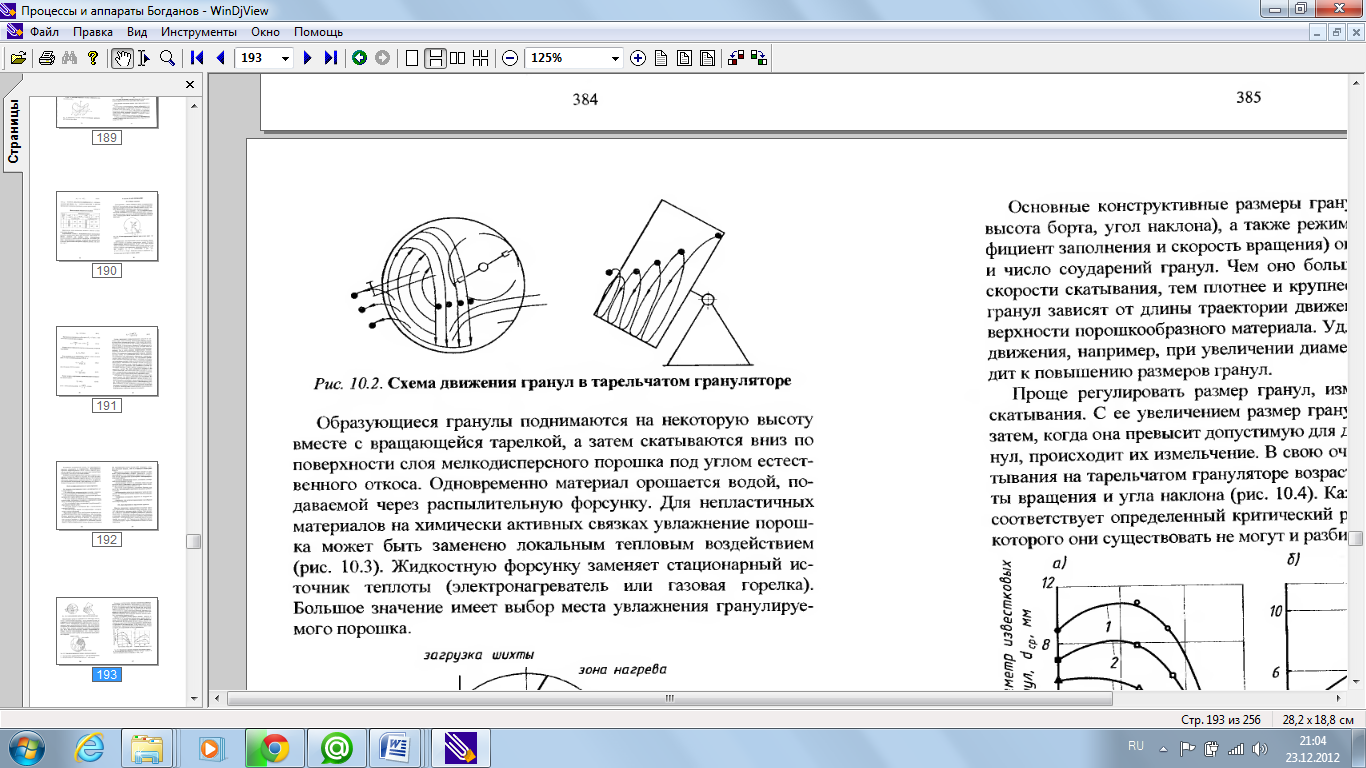Open Find with binoculars icon

tap(70, 58)
